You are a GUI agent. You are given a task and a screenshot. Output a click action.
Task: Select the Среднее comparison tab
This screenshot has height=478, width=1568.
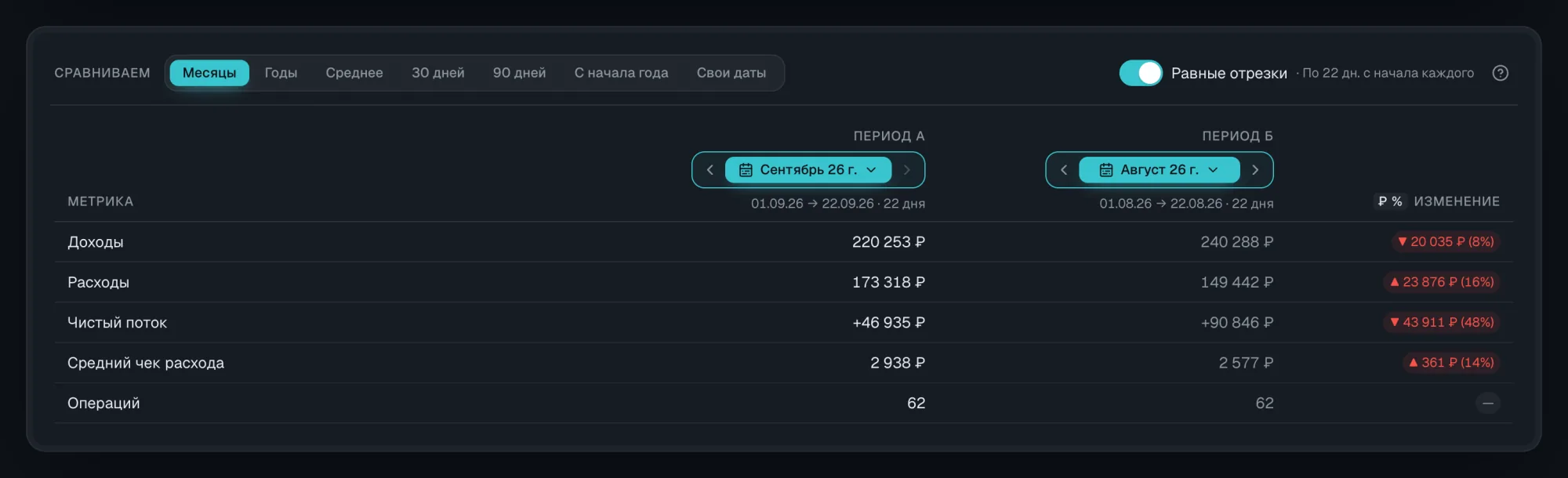pyautogui.click(x=354, y=73)
